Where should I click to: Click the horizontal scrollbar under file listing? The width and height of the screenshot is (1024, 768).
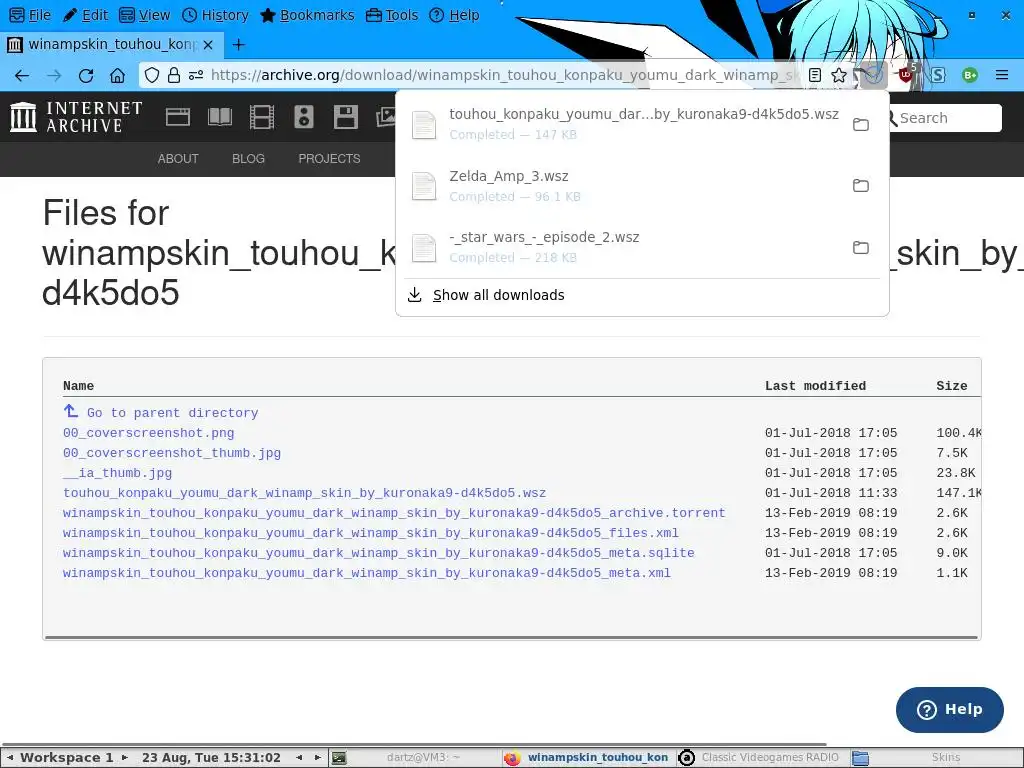(511, 637)
